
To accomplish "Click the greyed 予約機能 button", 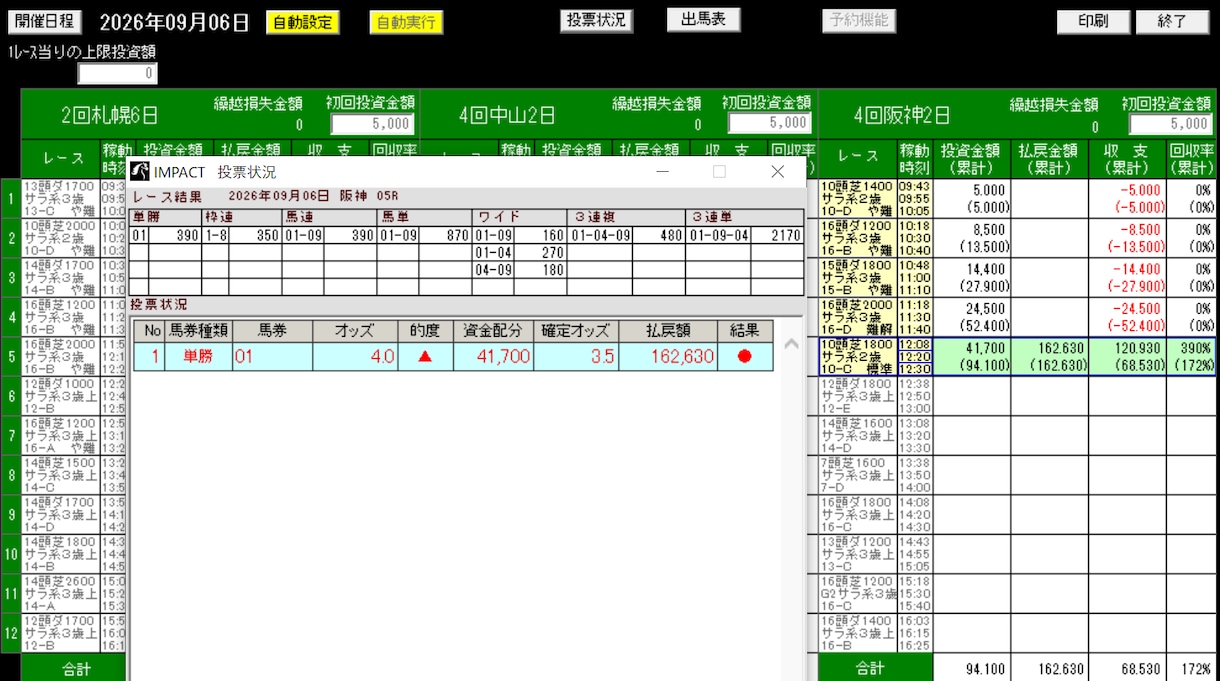I will coord(859,20).
